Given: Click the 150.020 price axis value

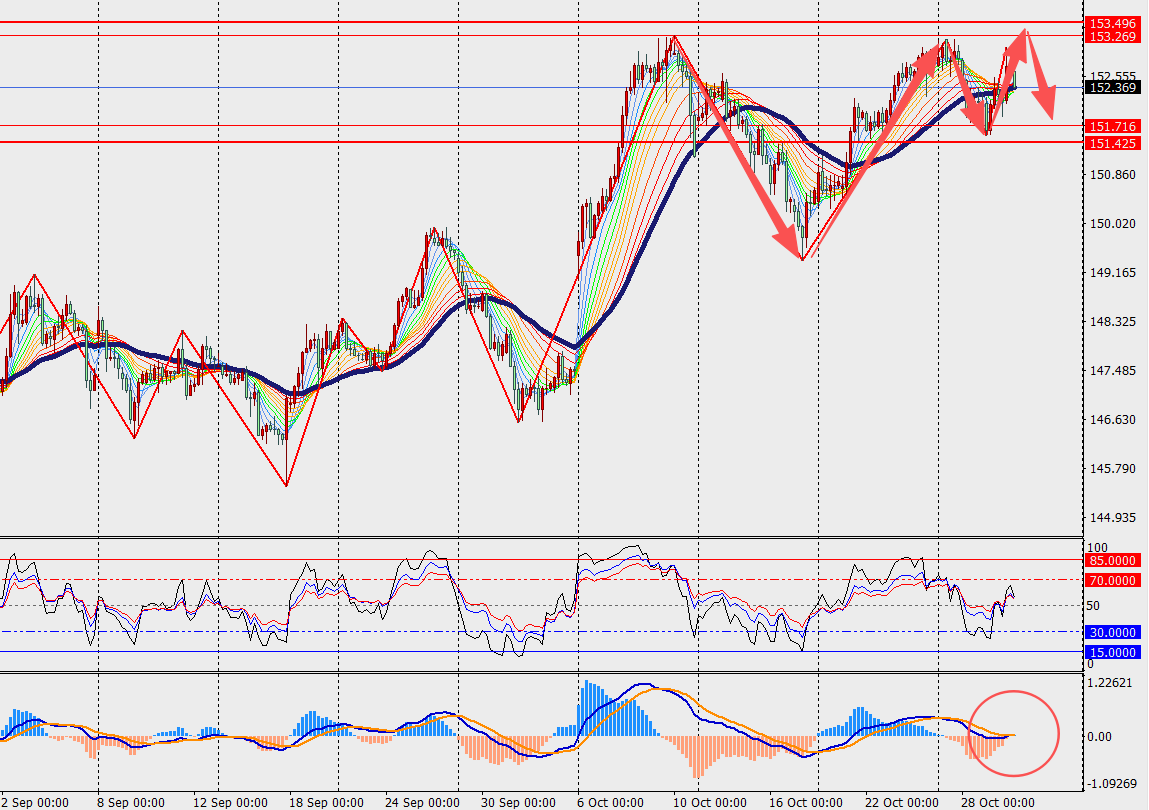Looking at the screenshot, I should (1110, 224).
